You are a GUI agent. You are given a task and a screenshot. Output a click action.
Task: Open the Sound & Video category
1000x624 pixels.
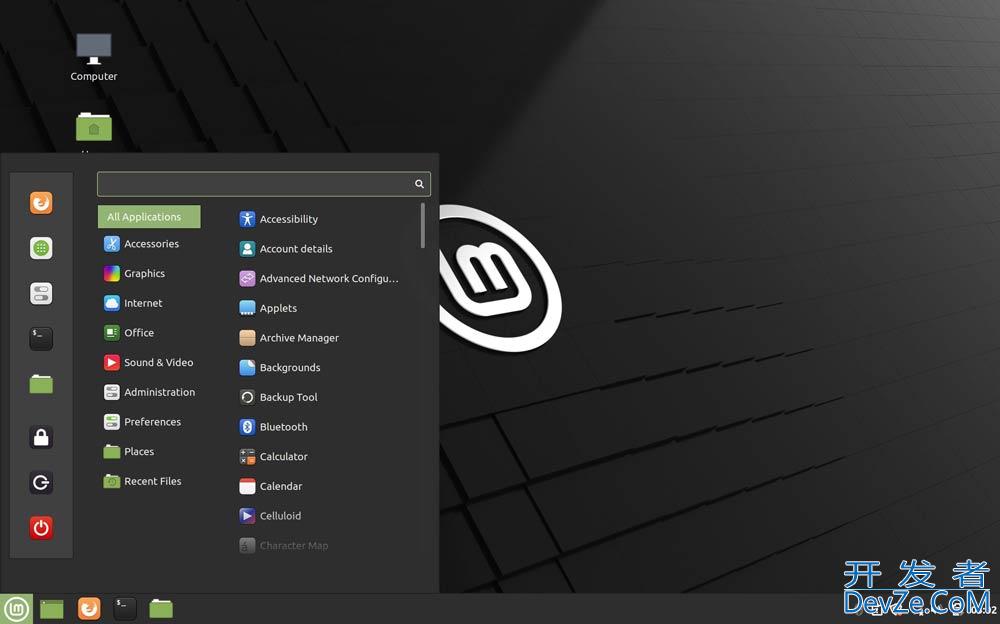pos(149,362)
